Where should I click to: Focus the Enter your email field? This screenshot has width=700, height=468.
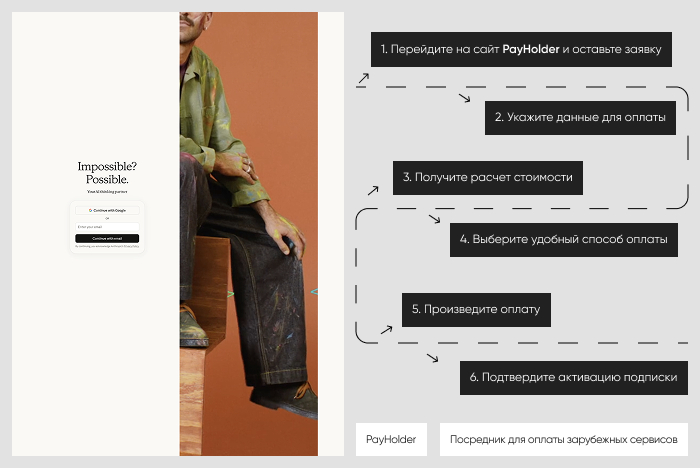point(107,227)
